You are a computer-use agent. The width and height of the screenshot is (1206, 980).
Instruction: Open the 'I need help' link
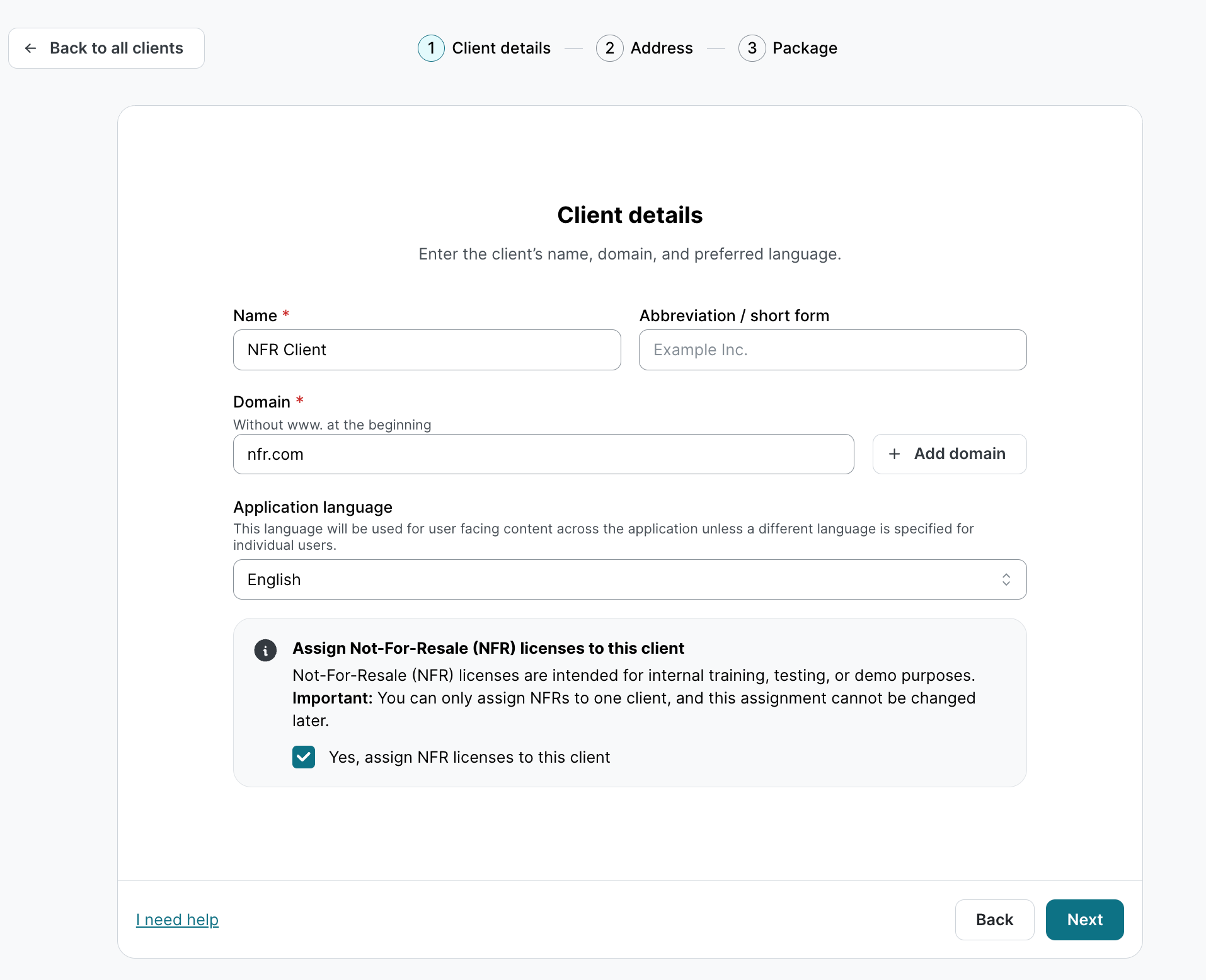[x=177, y=920]
